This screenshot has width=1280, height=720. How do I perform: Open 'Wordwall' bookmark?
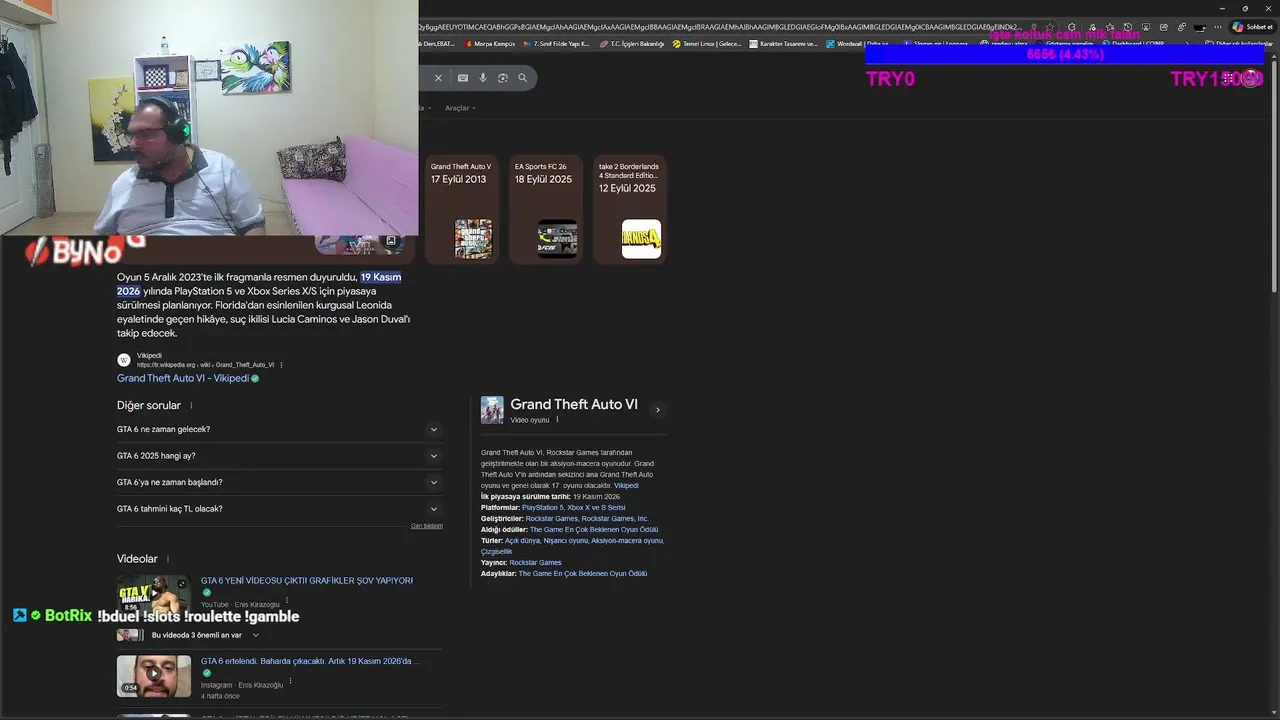[x=857, y=44]
